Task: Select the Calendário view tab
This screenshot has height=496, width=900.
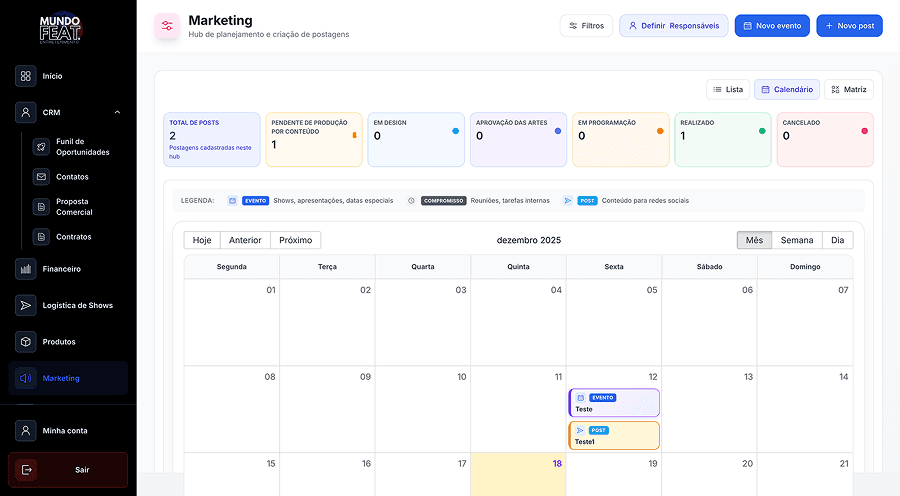Action: [x=787, y=90]
